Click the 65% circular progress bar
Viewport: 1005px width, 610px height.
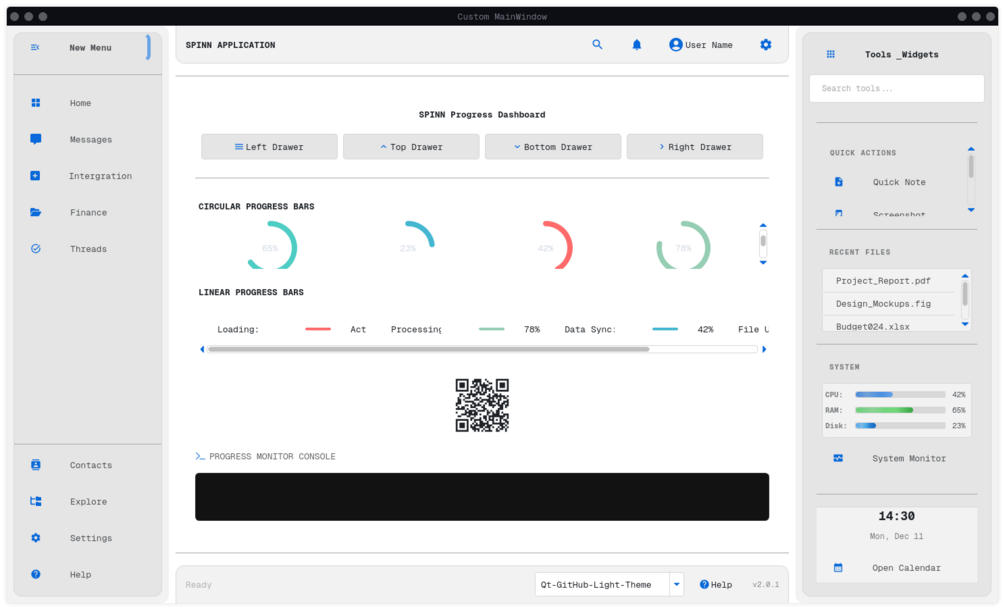click(x=270, y=246)
